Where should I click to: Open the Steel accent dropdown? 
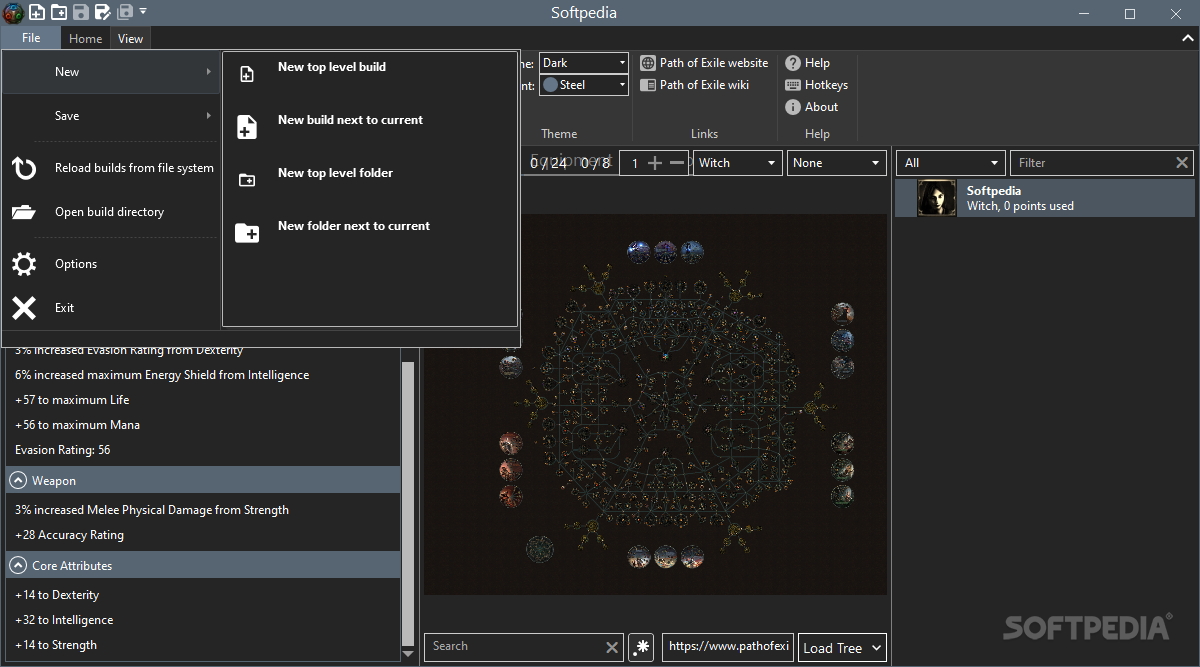(x=584, y=85)
